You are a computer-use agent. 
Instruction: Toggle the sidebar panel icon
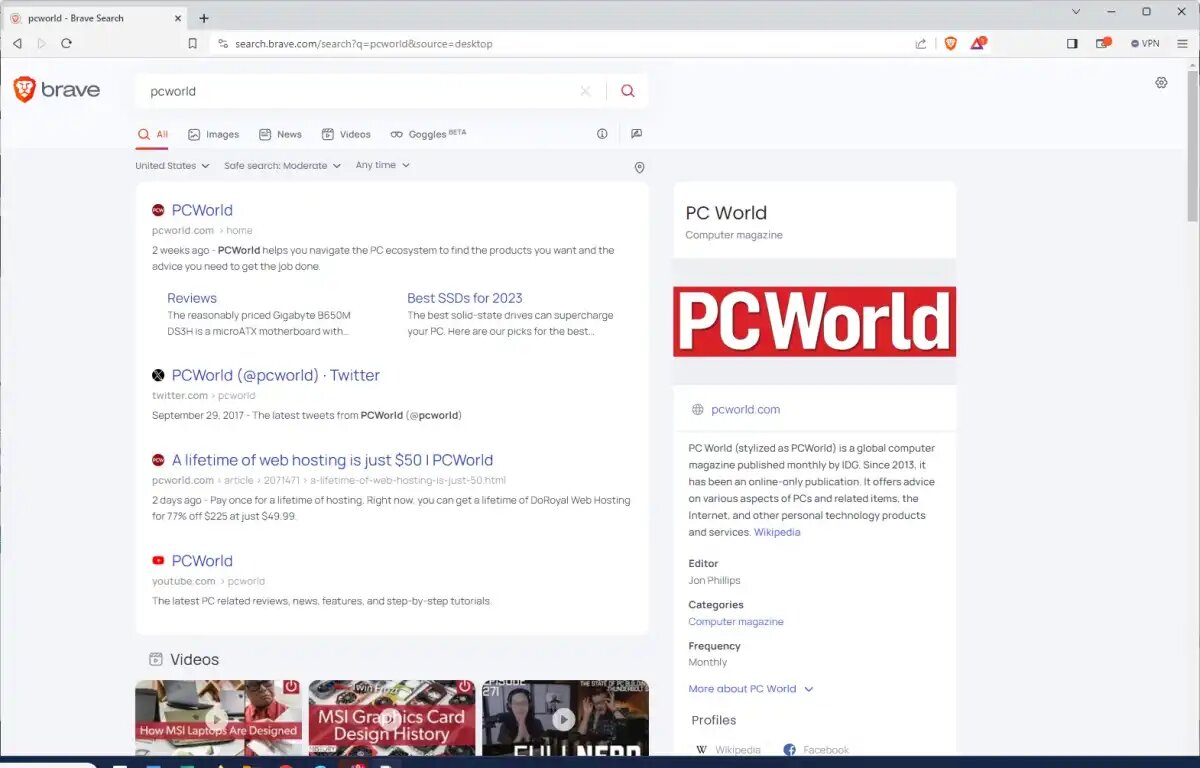pos(1071,43)
